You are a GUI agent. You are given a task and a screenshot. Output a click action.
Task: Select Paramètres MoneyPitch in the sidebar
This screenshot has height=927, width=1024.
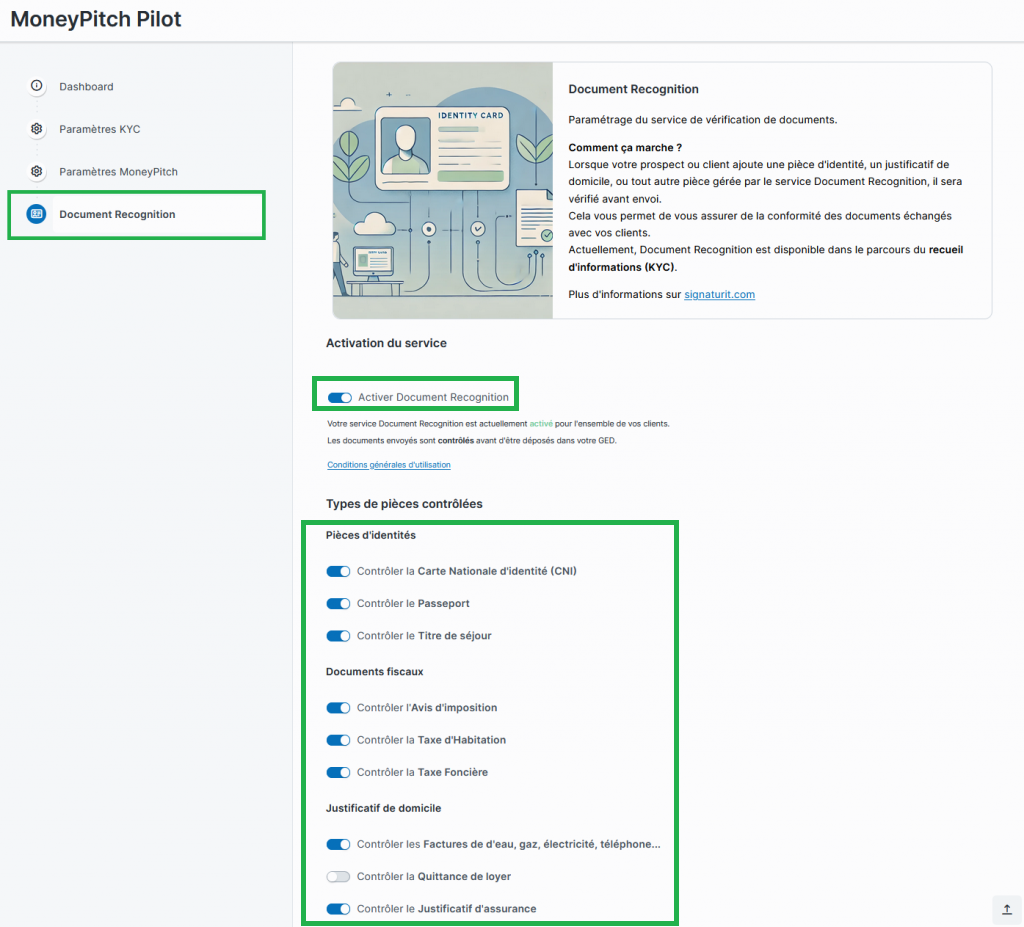(x=118, y=172)
